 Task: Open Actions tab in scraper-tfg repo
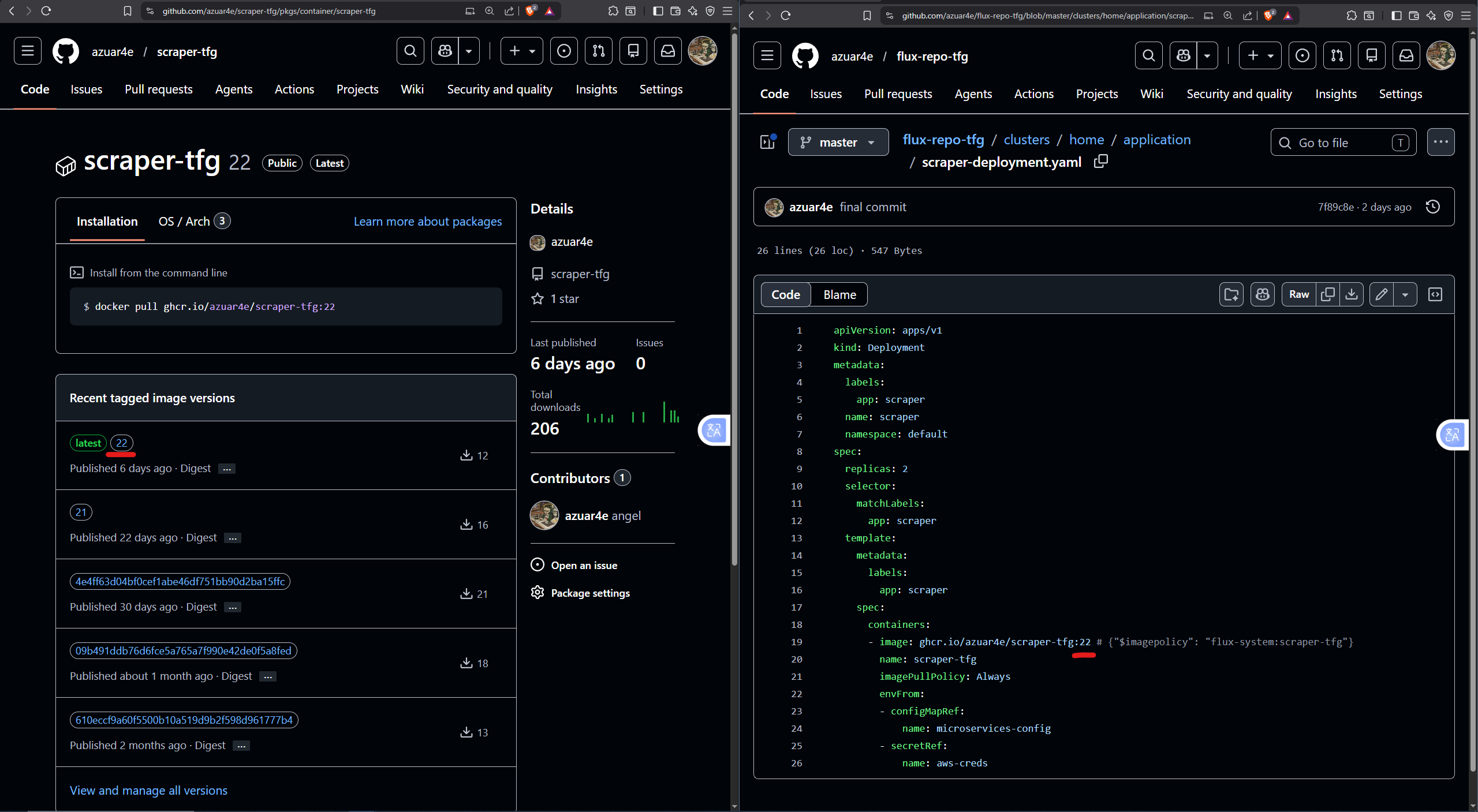(x=294, y=89)
